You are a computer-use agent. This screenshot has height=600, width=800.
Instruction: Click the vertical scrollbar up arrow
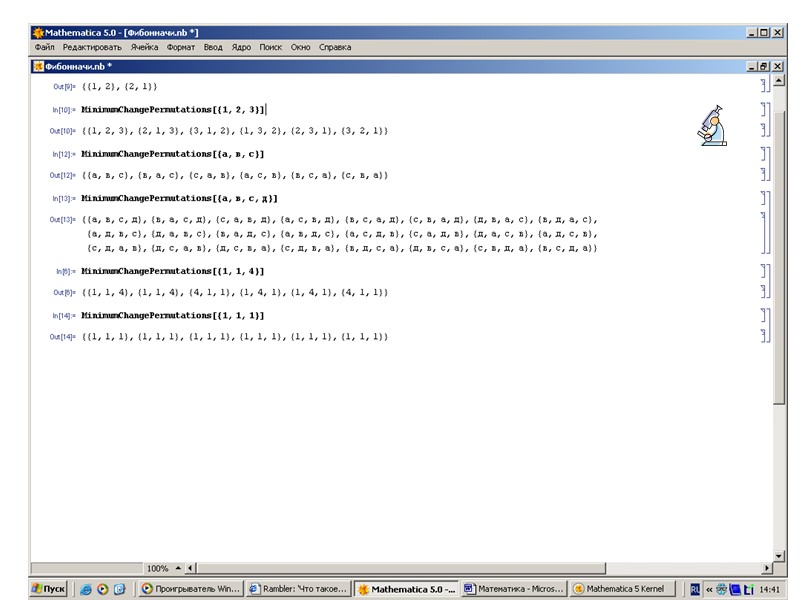(x=779, y=81)
